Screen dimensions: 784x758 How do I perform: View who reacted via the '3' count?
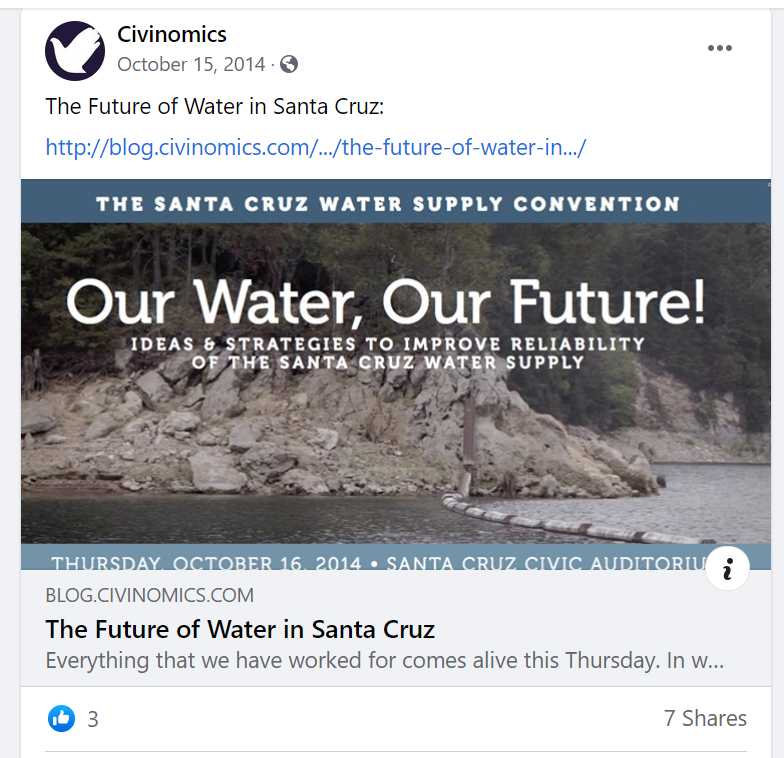pyautogui.click(x=93, y=719)
